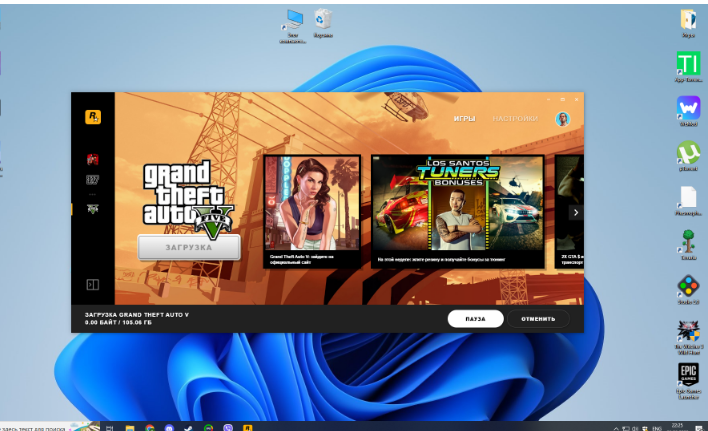Launch Terraria from the desktop tree icon
The height and width of the screenshot is (431, 708).
tap(688, 245)
